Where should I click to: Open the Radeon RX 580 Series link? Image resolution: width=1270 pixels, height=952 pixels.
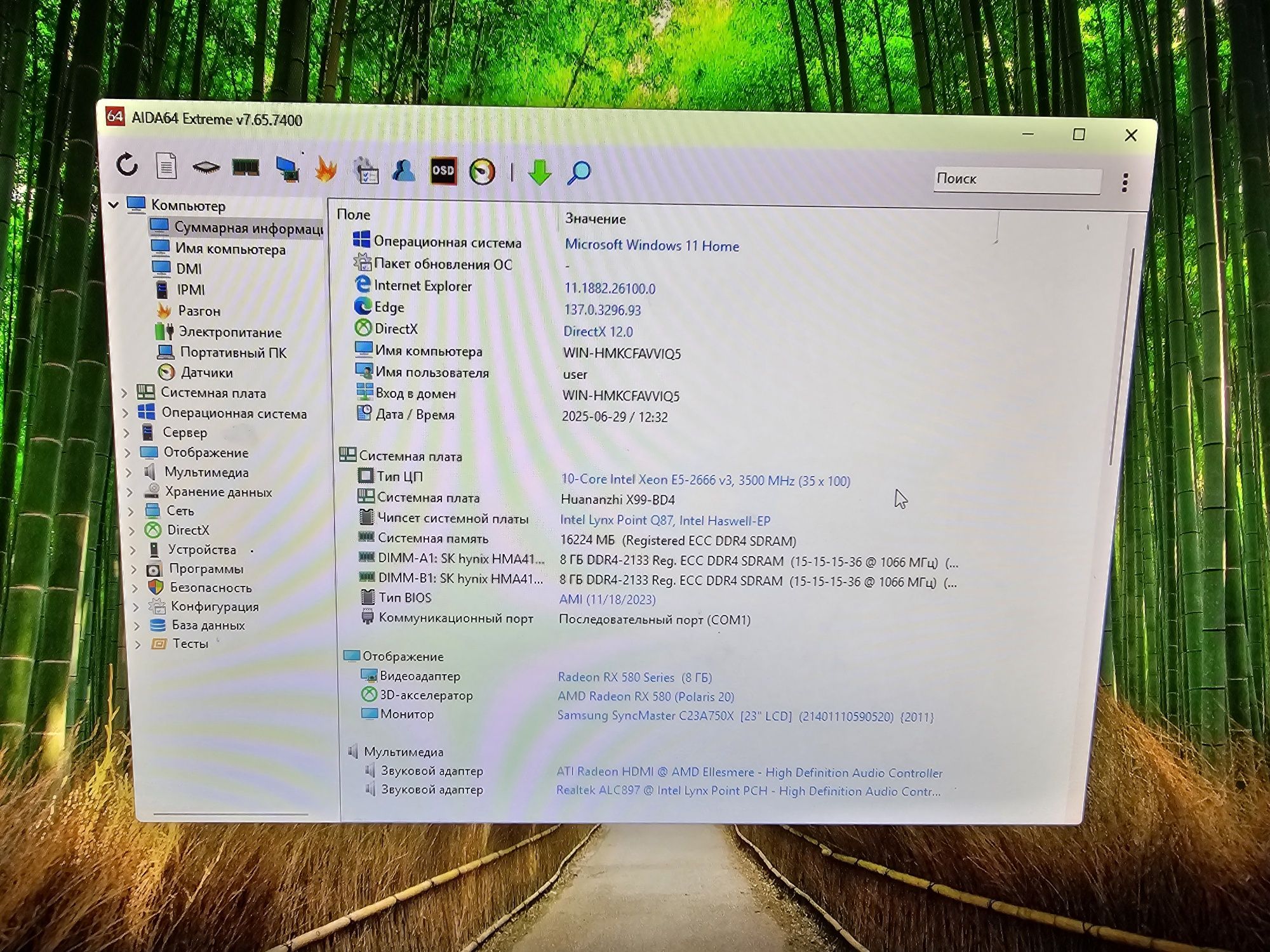point(634,677)
